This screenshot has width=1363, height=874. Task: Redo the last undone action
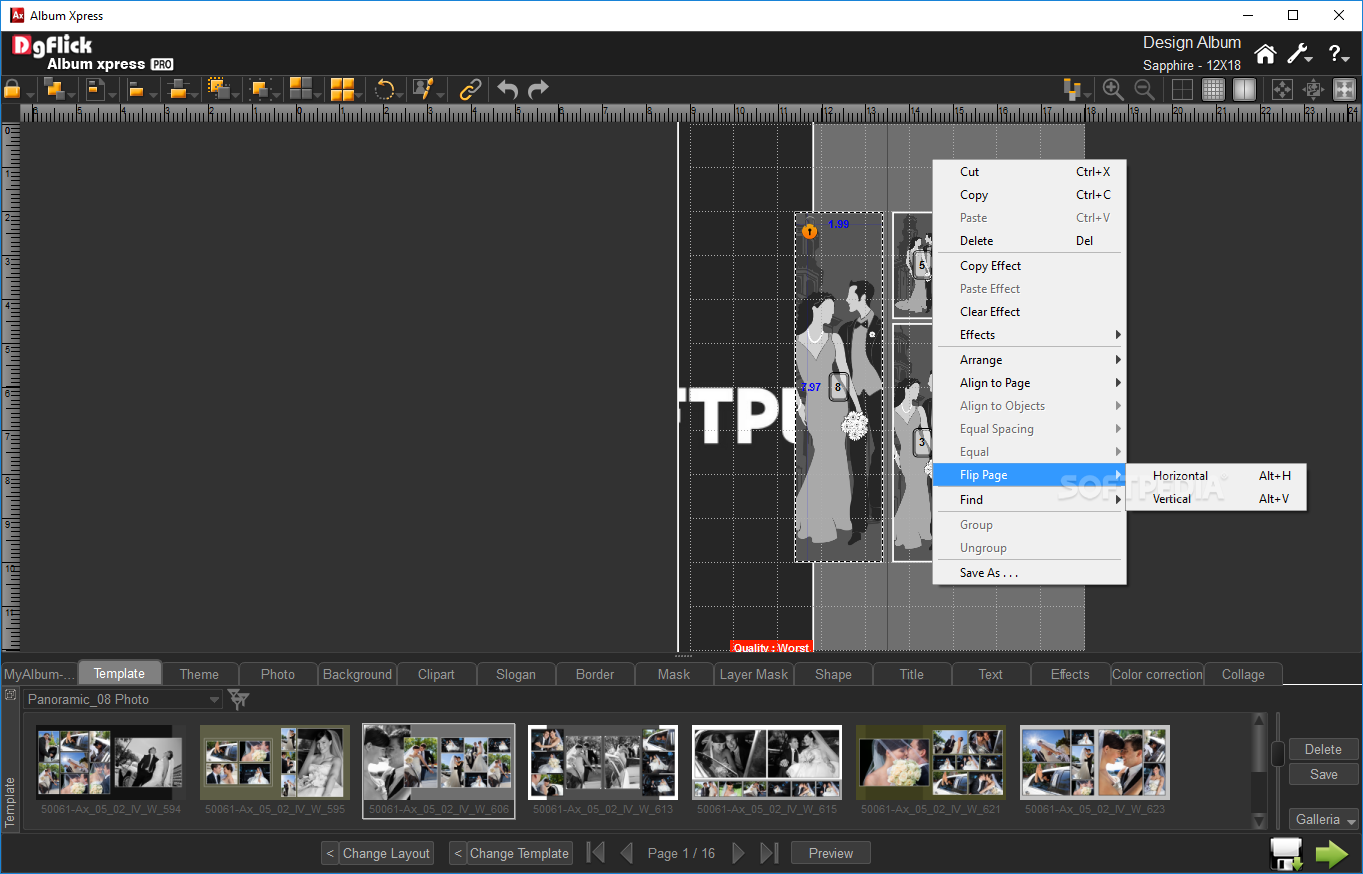539,90
